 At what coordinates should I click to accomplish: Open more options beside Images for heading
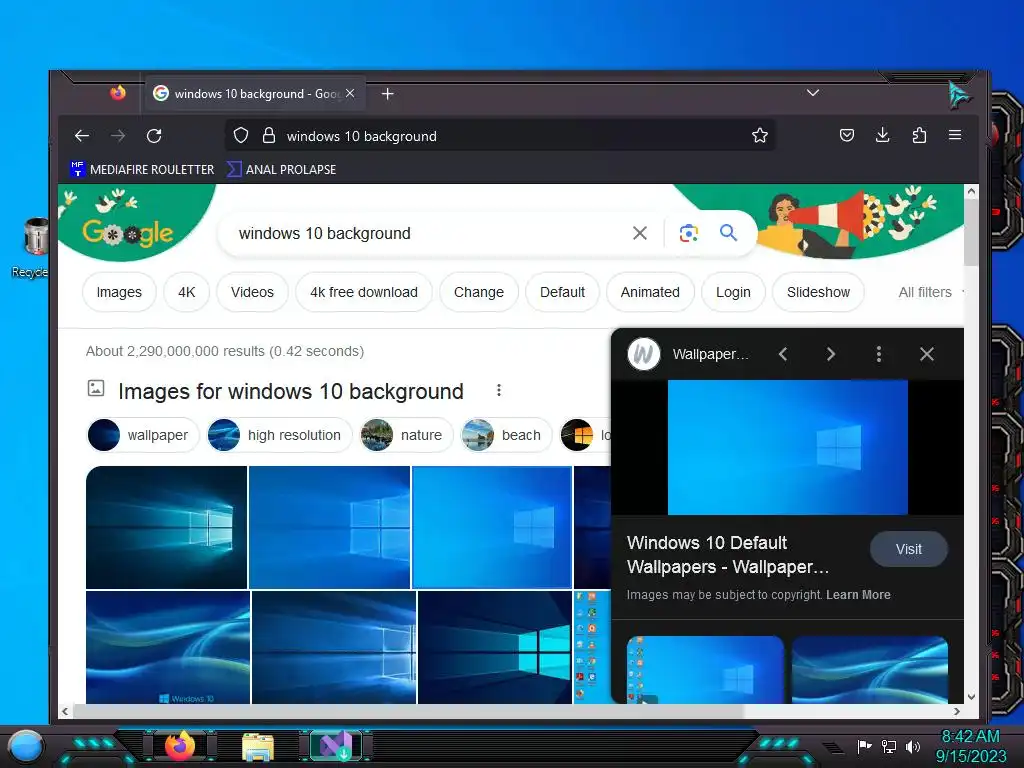coord(499,391)
